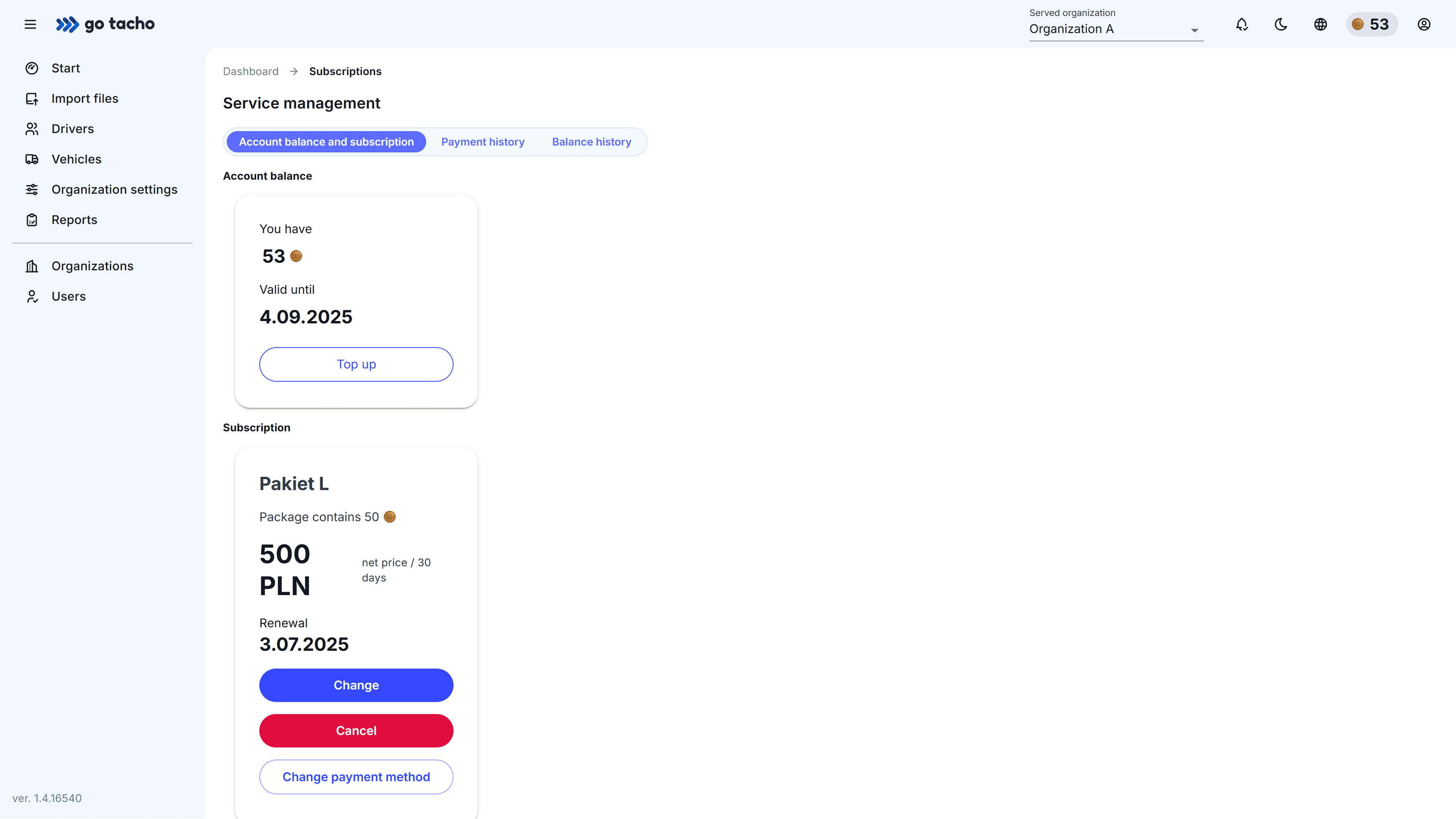The height and width of the screenshot is (819, 1456).
Task: Open the user account profile icon
Action: pos(1425,24)
